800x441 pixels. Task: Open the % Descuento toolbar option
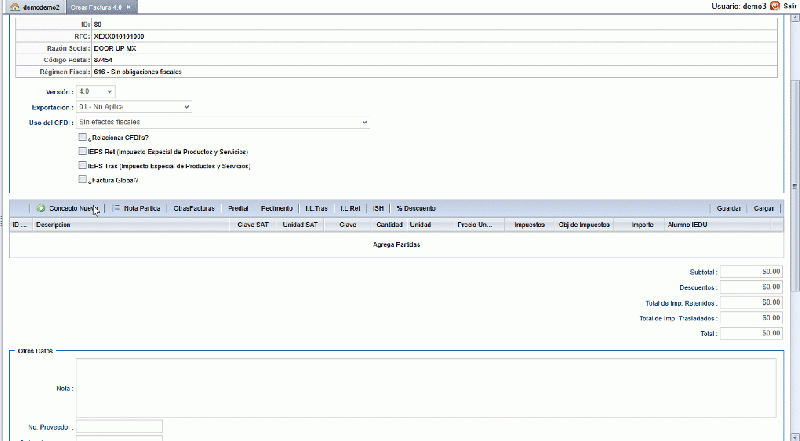(416, 208)
